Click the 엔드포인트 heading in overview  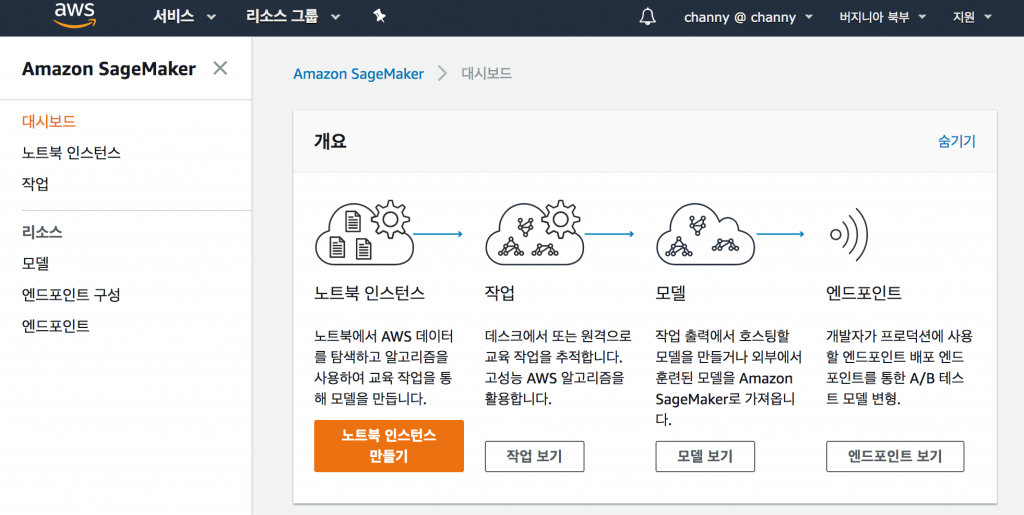pyautogui.click(x=863, y=293)
